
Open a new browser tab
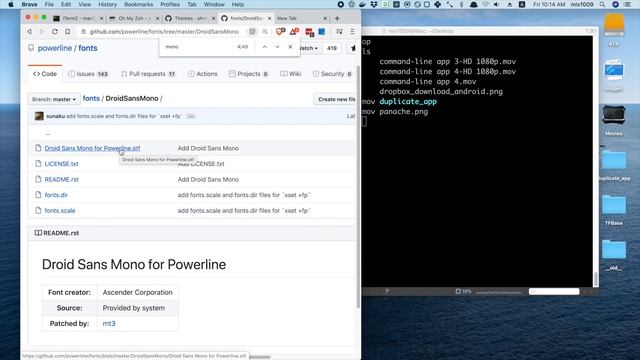[x=337, y=18]
